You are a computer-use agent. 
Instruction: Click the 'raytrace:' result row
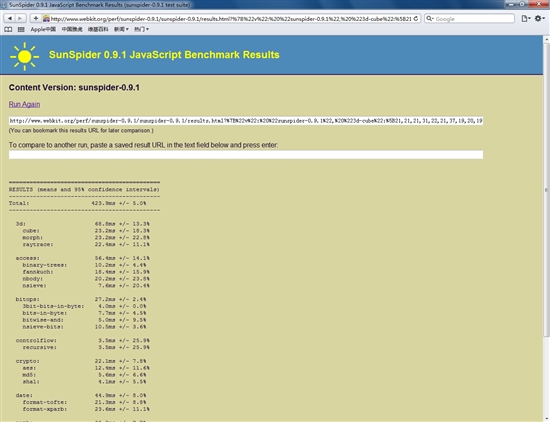[x=86, y=244]
